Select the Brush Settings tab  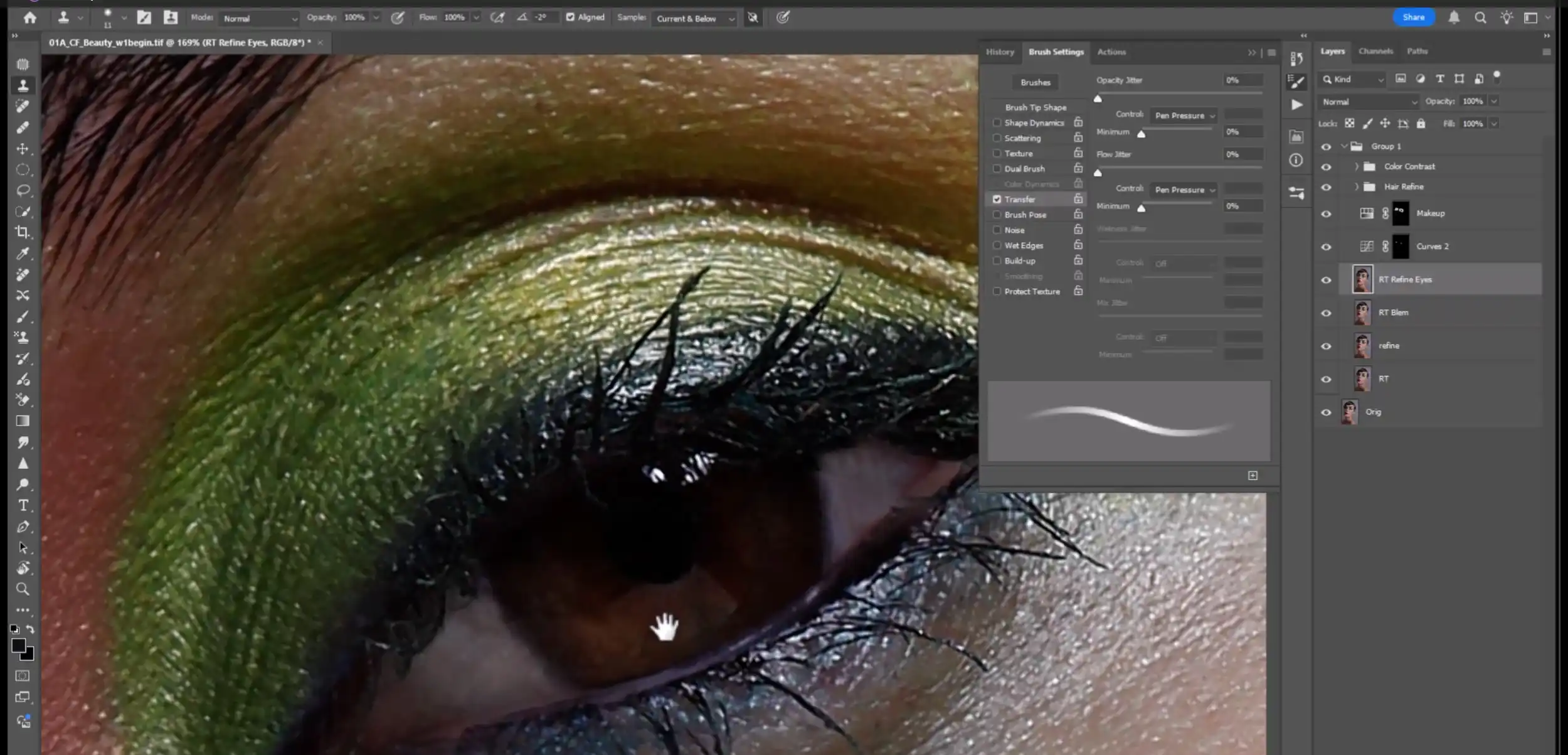click(1056, 52)
